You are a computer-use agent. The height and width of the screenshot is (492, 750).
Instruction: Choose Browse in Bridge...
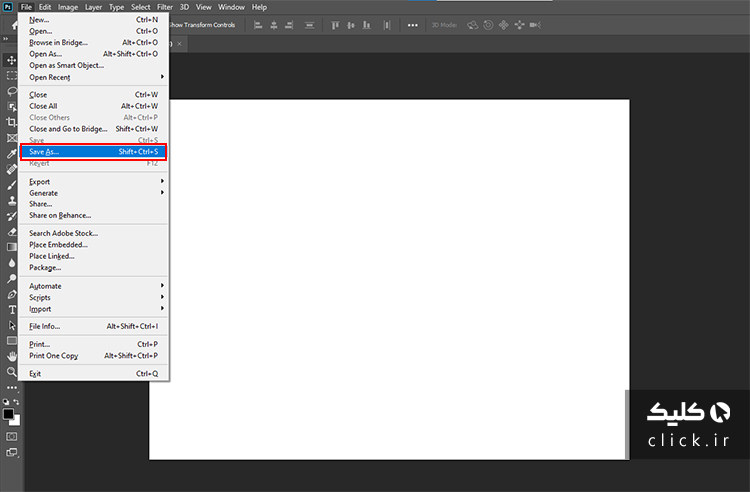point(93,43)
